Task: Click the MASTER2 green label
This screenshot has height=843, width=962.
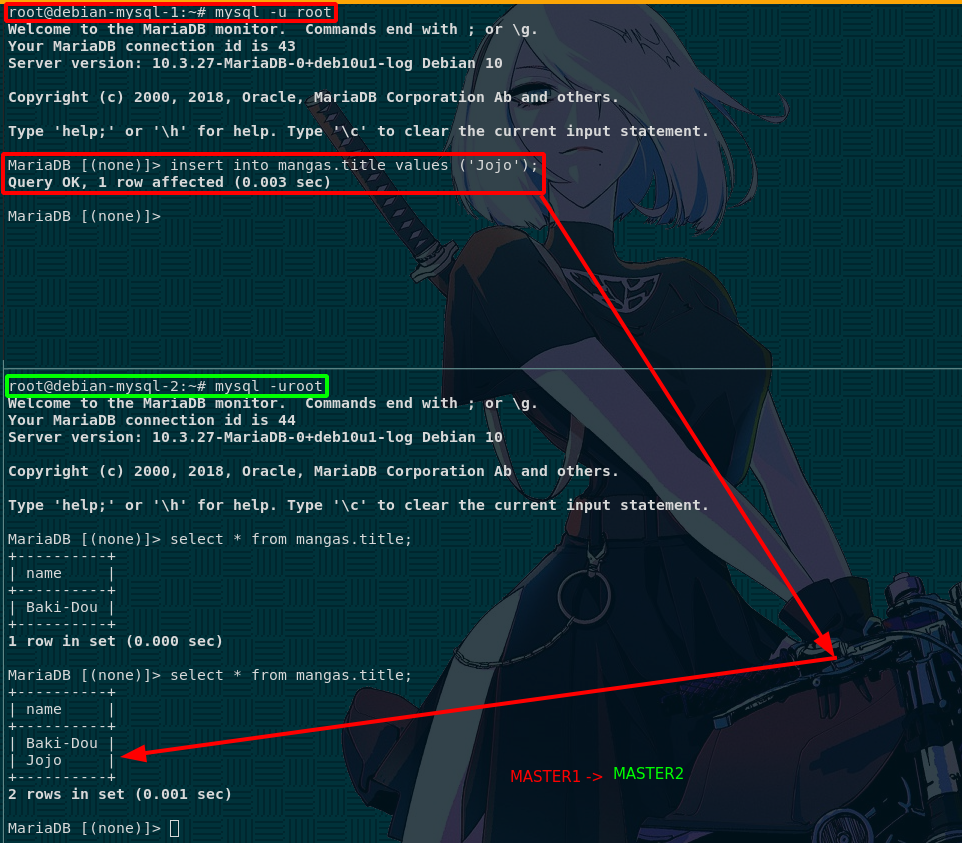Action: 648,773
